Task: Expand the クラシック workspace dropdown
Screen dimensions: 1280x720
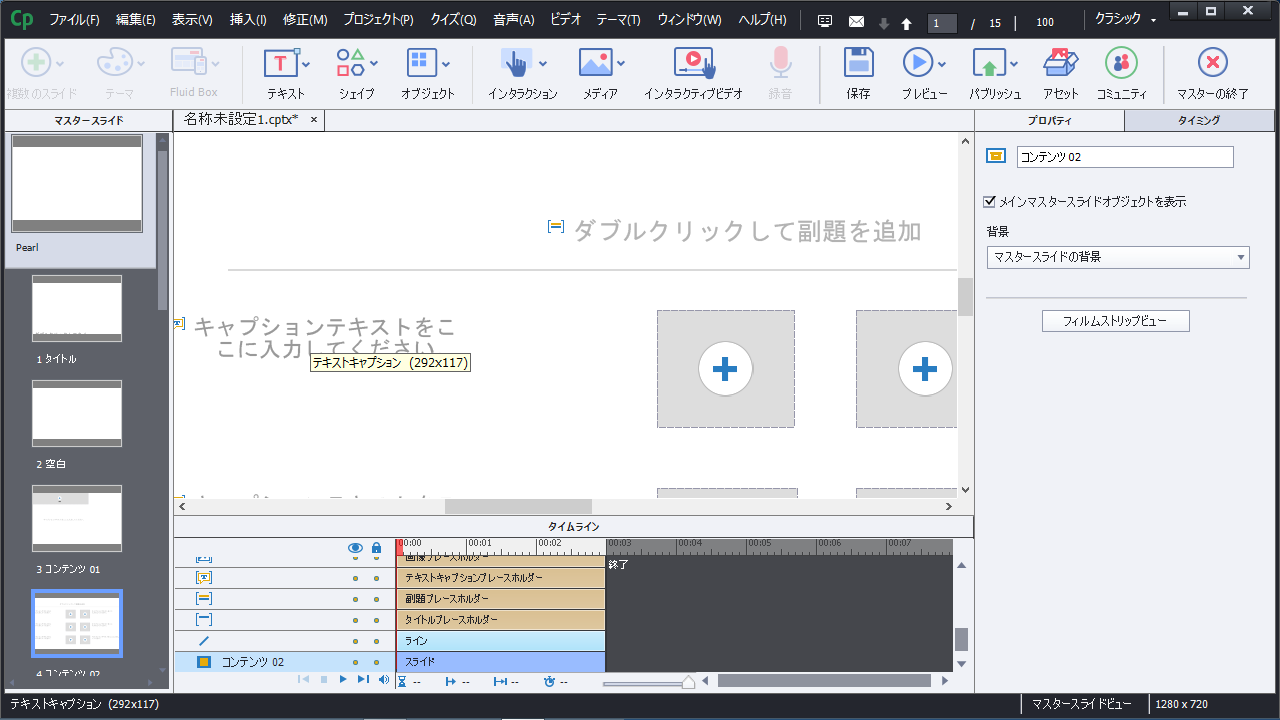Action: click(x=1126, y=21)
